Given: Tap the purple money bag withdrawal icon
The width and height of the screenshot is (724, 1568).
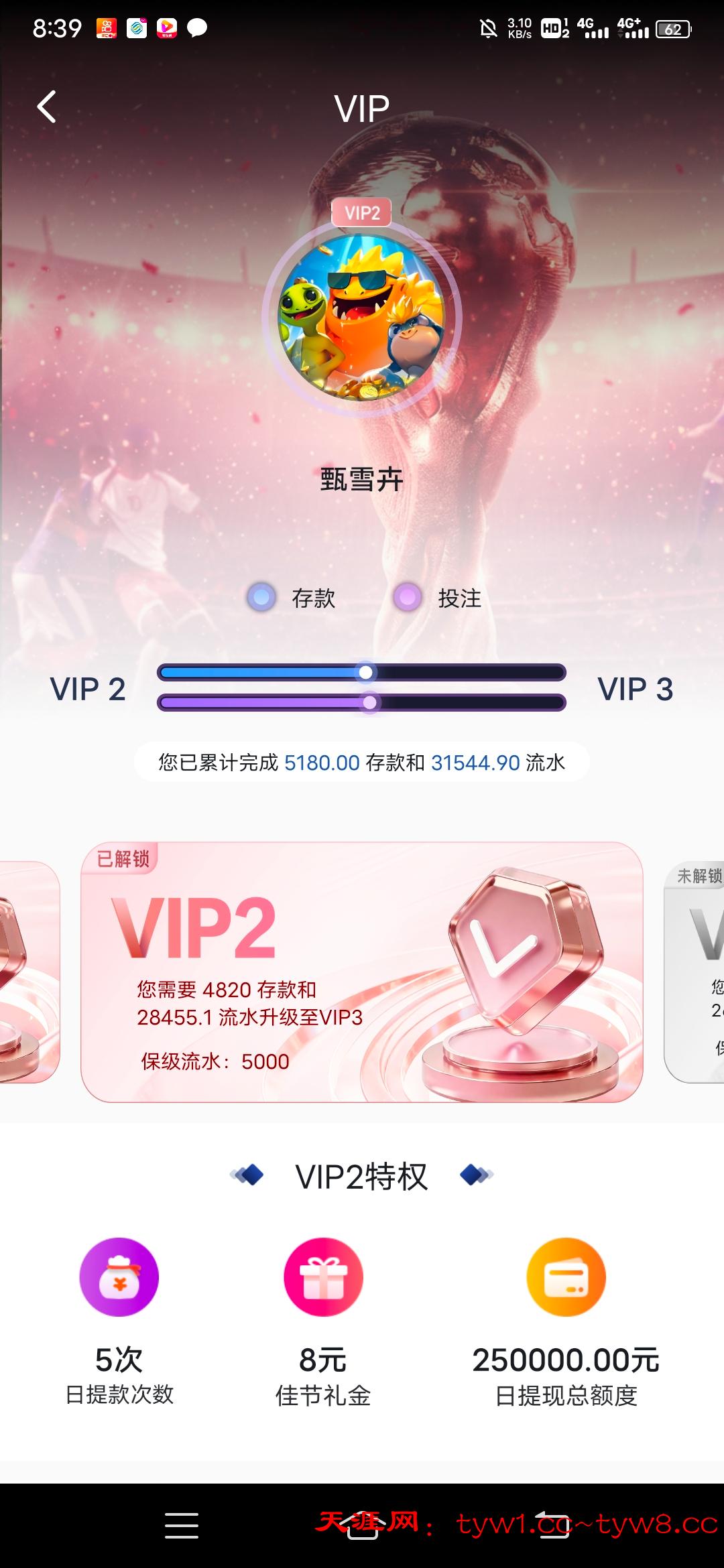Looking at the screenshot, I should (x=119, y=1277).
